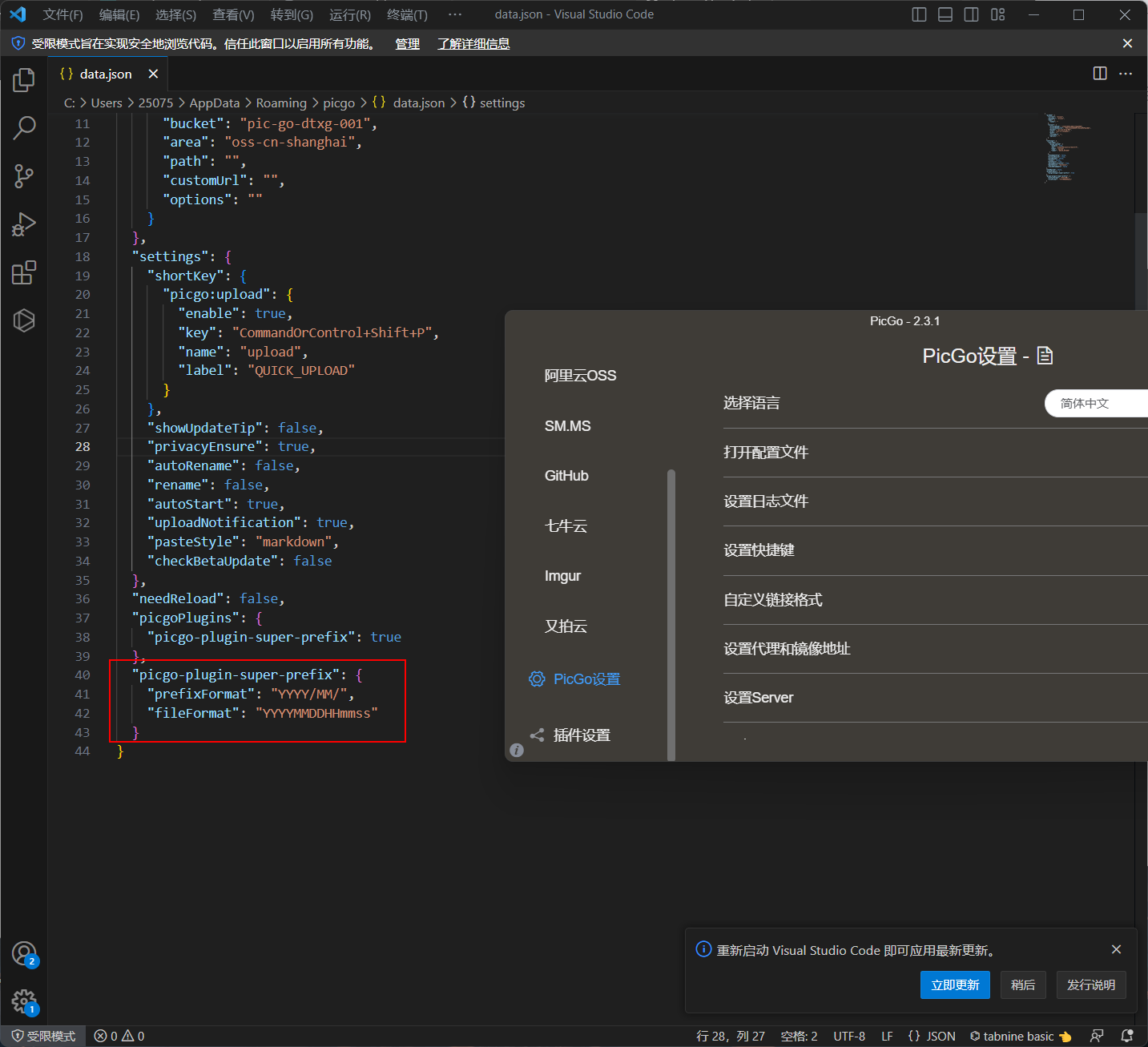Viewport: 1148px width, 1047px height.
Task: Click the 稍后 button
Action: 1023,985
